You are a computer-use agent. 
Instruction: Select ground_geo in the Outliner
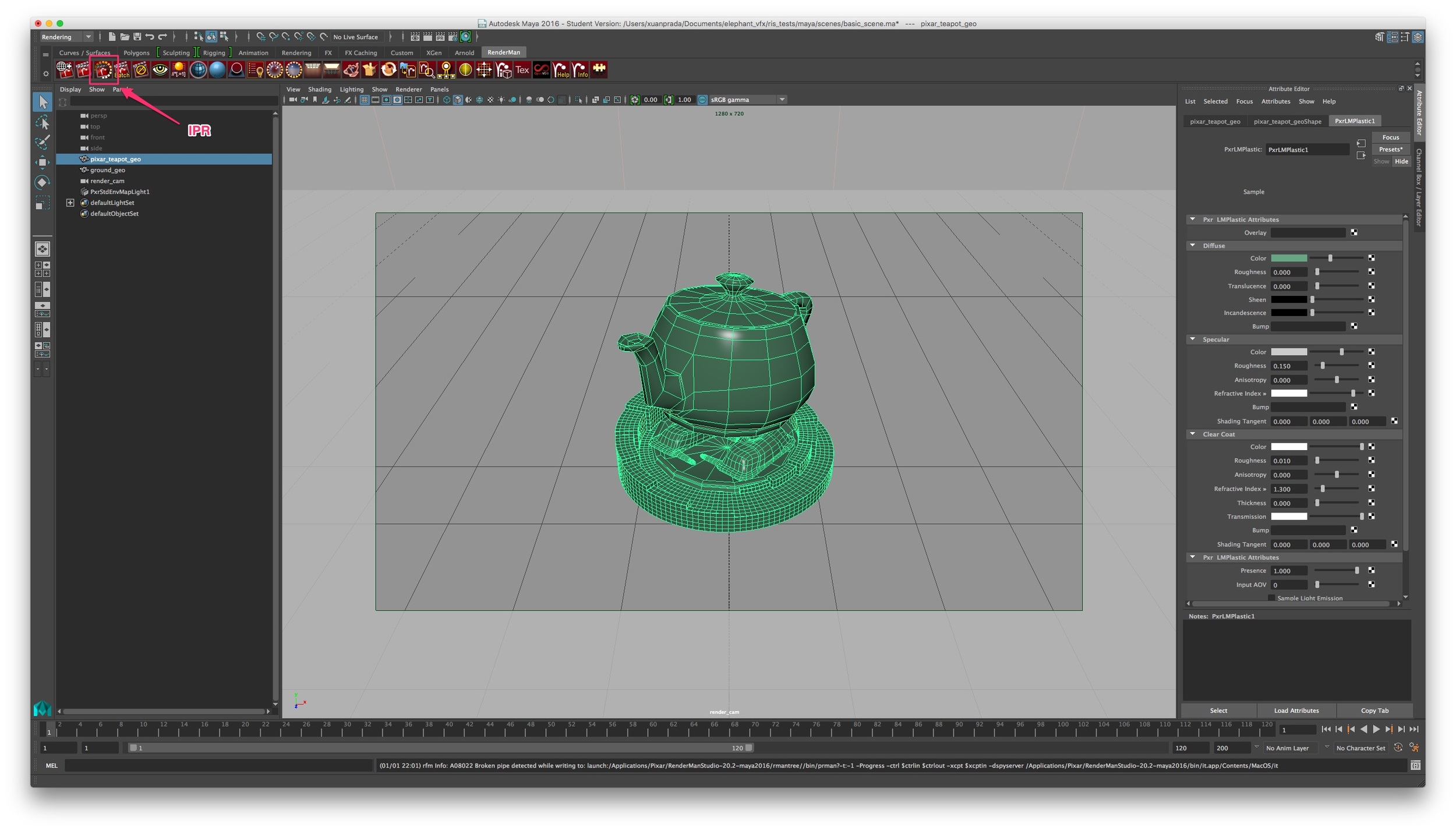[107, 170]
